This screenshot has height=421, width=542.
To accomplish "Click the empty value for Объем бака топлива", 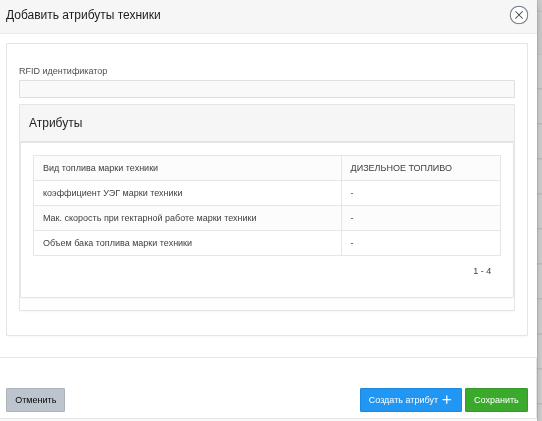I will 421,243.
